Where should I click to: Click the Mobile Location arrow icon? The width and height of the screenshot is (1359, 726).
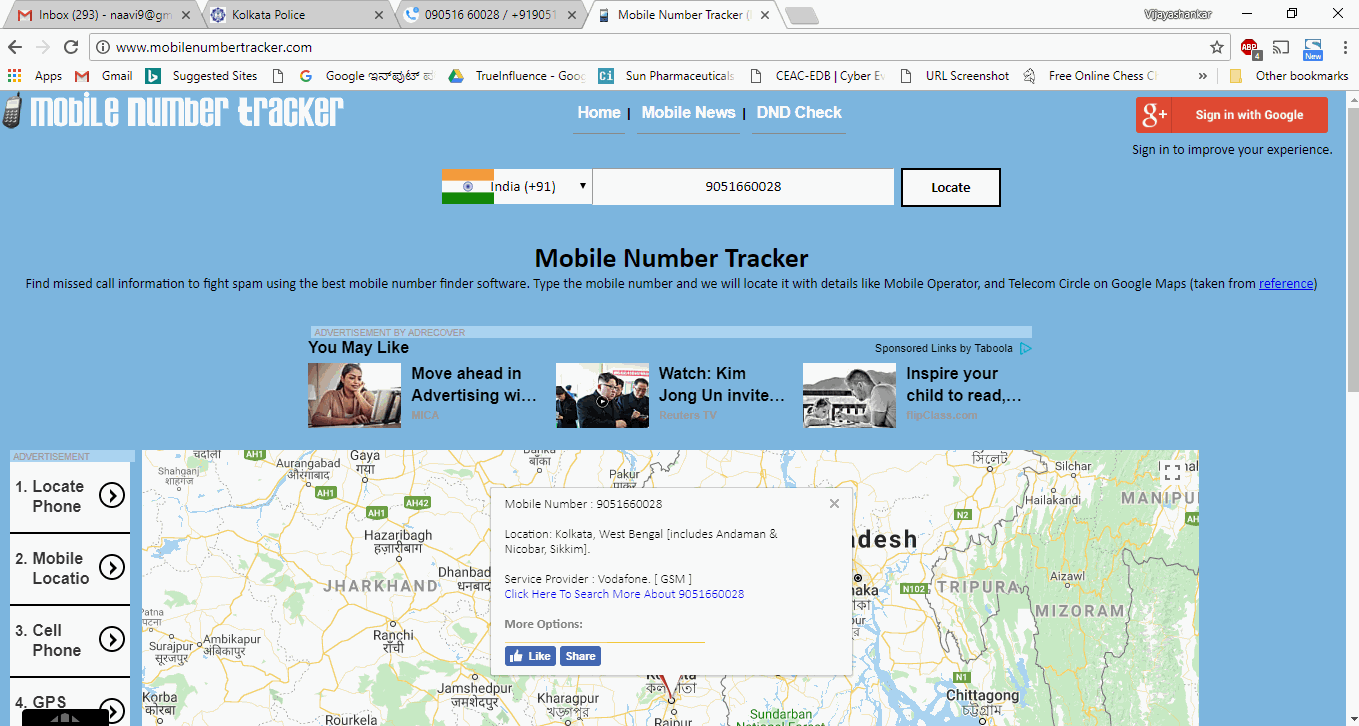click(x=112, y=568)
